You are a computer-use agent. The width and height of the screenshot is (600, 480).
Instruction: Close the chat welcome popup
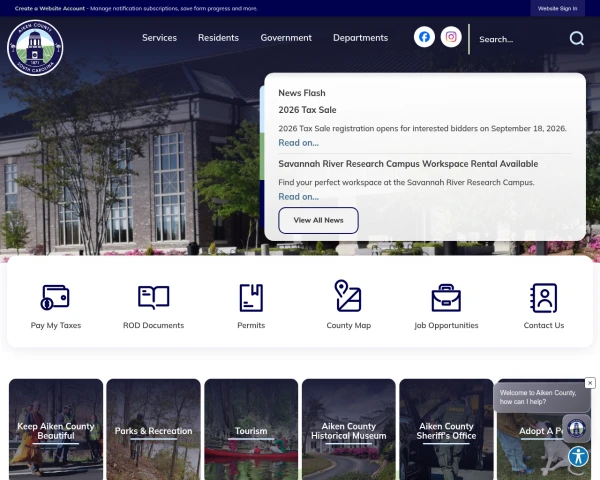[x=590, y=383]
